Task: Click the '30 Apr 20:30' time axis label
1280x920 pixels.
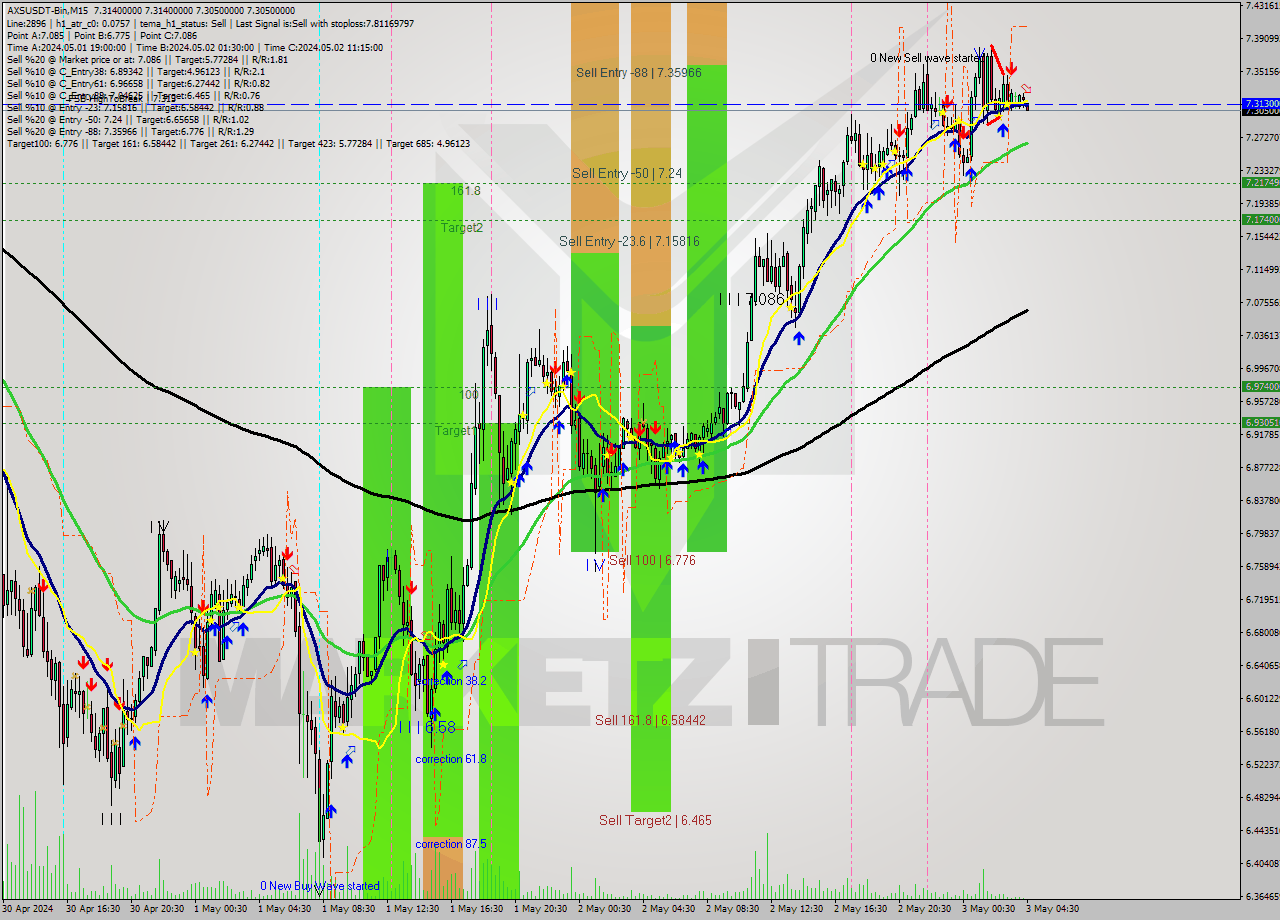Action: (159, 909)
